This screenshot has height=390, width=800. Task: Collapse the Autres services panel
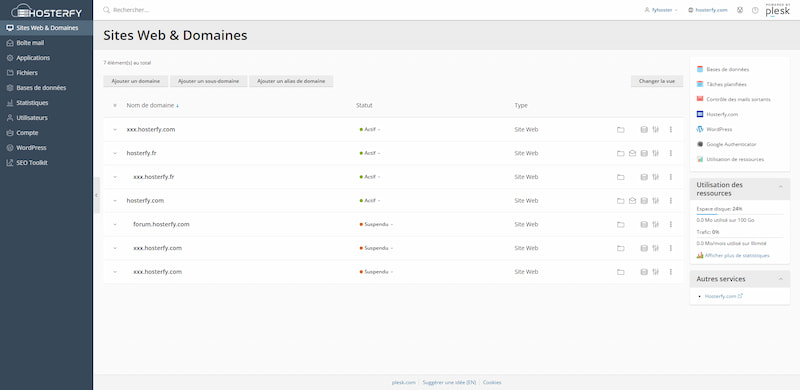tap(781, 279)
